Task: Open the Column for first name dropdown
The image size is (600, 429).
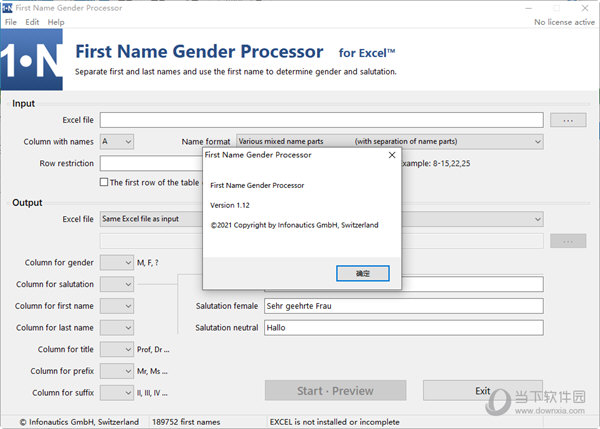Action: point(117,306)
